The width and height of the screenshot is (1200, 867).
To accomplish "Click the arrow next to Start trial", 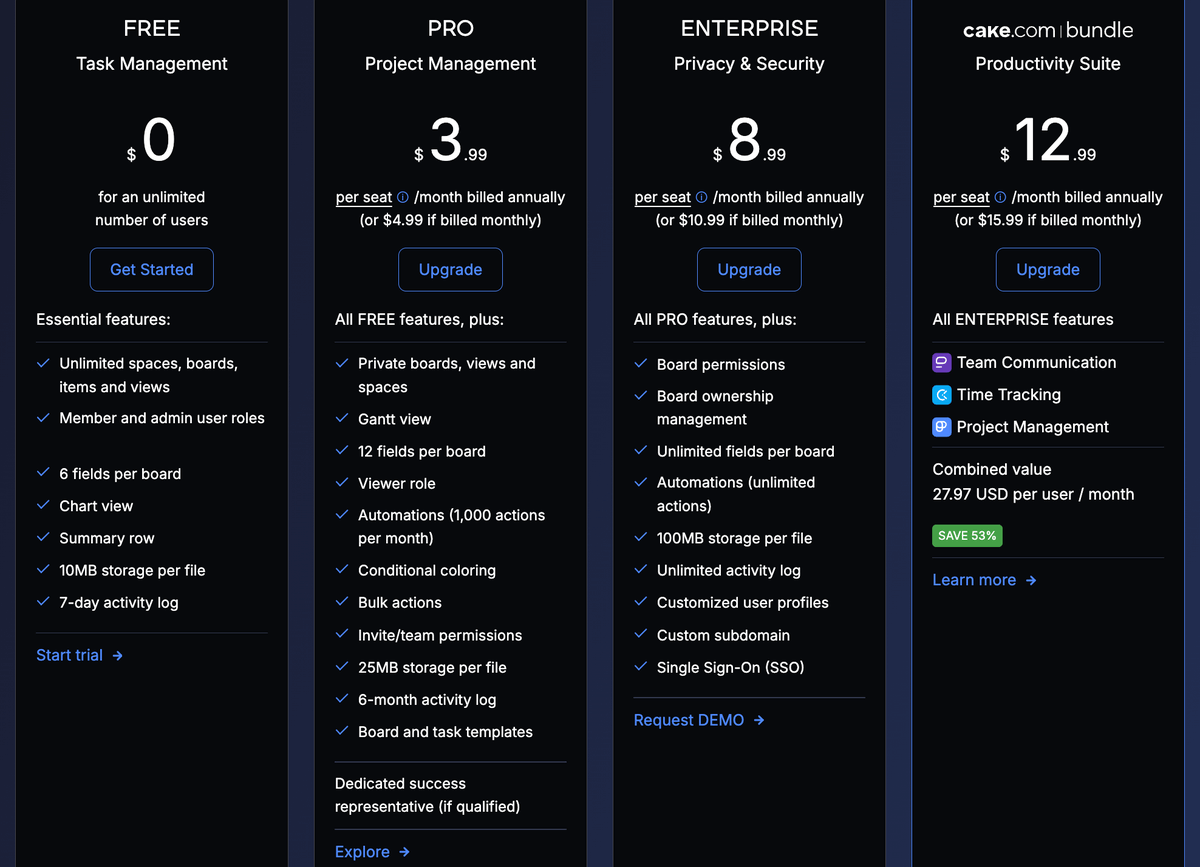I will pyautogui.click(x=118, y=656).
